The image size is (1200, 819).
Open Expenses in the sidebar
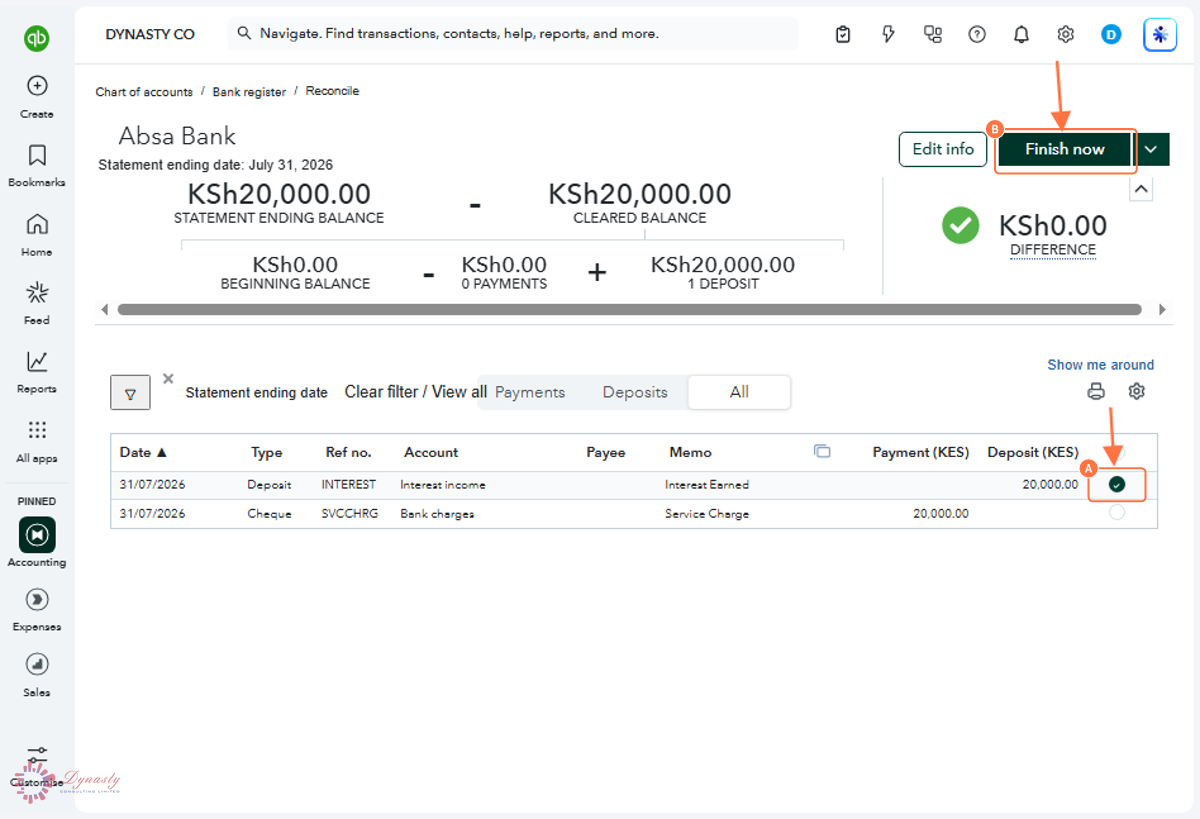pyautogui.click(x=37, y=610)
